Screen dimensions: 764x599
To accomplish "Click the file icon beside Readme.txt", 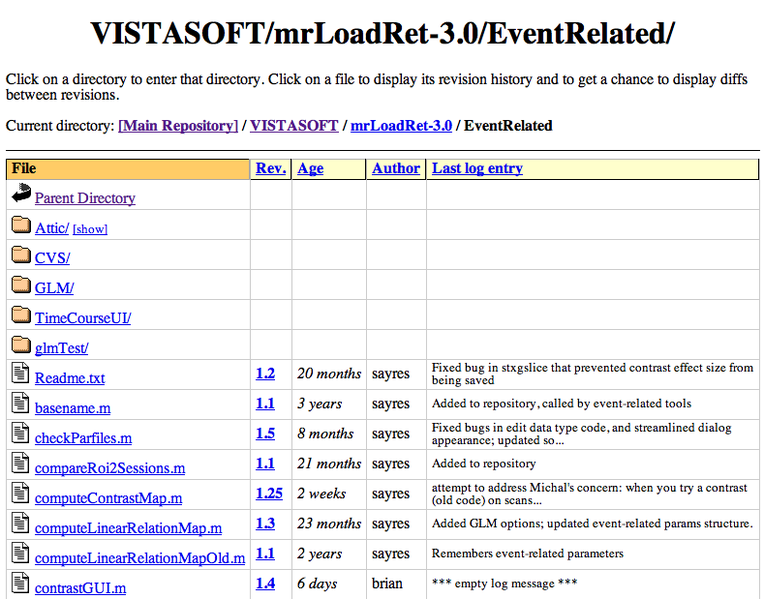I will click(x=21, y=374).
